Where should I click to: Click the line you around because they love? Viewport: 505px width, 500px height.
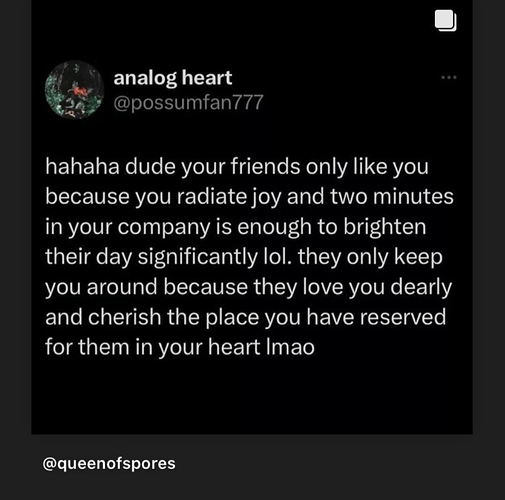[x=248, y=287]
